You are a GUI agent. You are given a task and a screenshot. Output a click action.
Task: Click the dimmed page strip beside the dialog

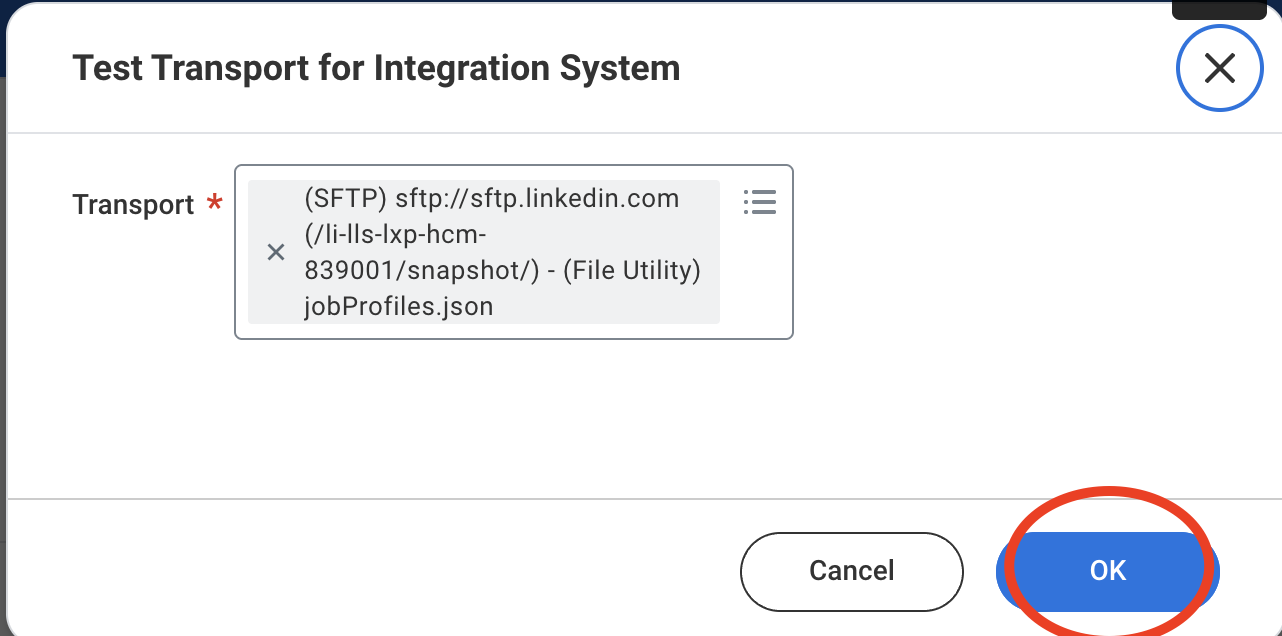[3, 300]
